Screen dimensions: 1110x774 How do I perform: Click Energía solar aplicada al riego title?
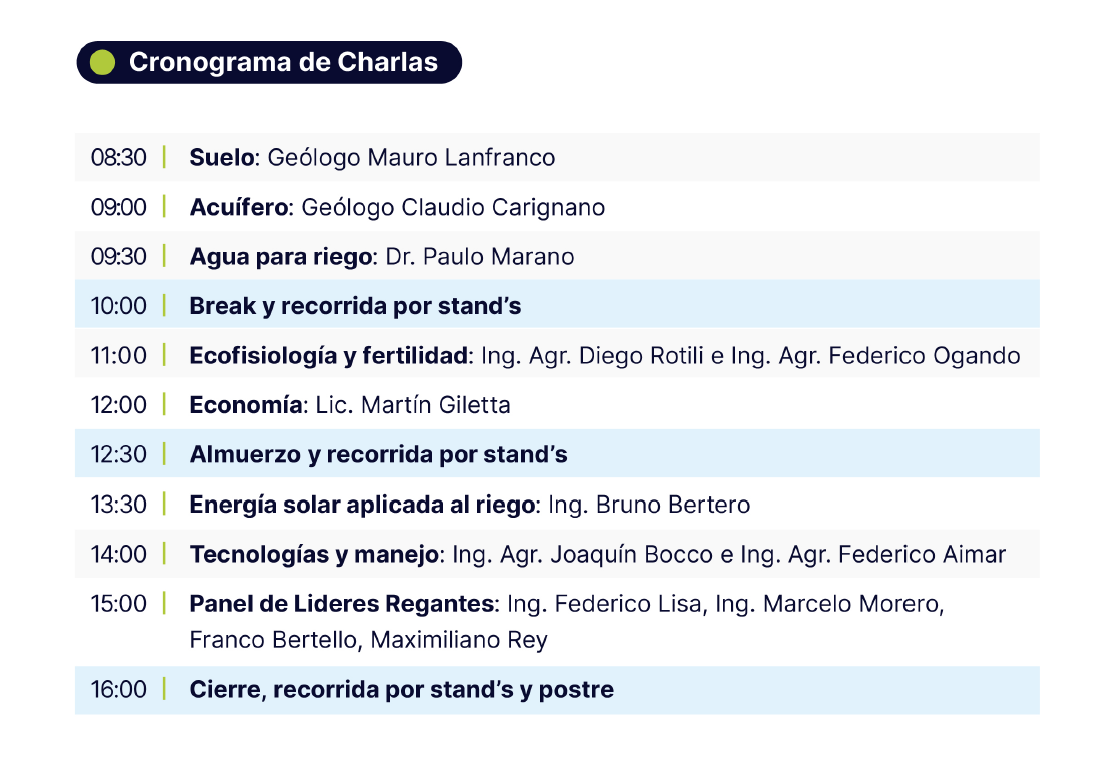[362, 504]
